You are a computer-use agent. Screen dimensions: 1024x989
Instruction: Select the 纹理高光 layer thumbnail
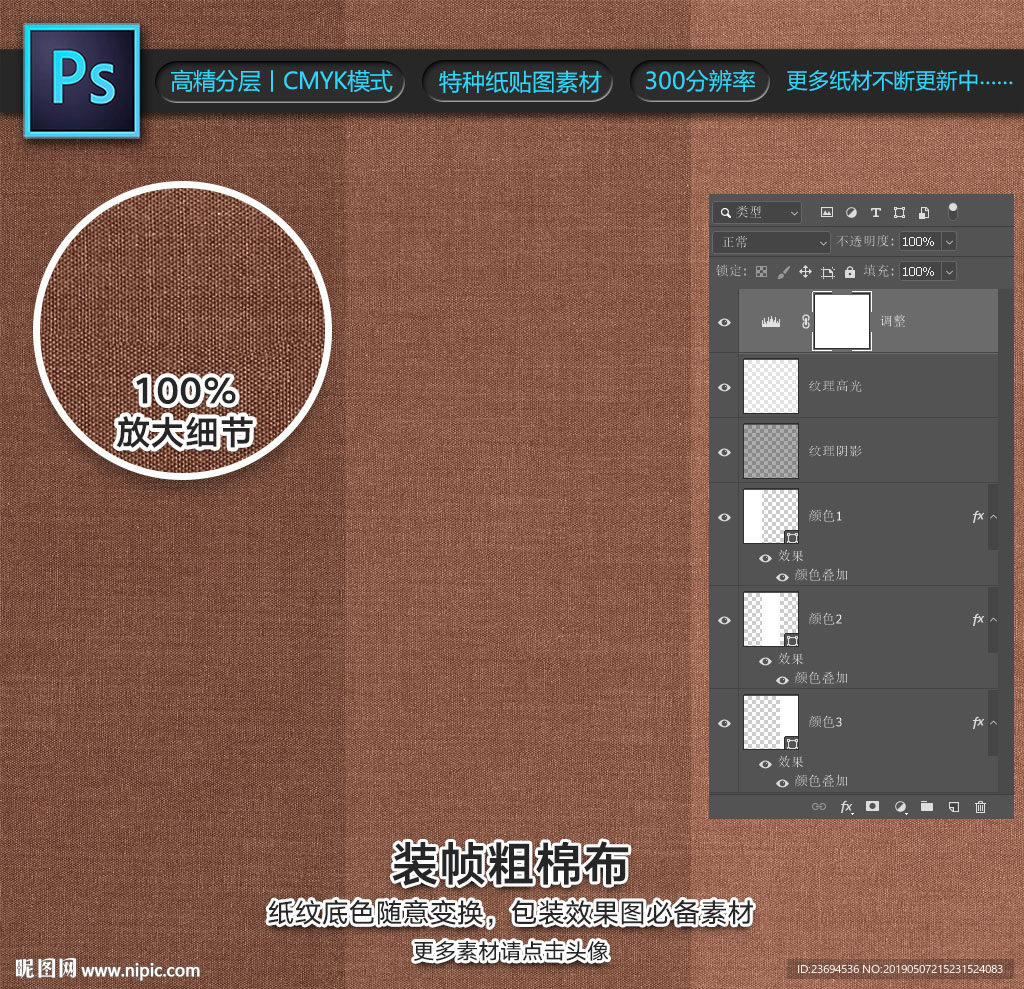click(771, 386)
